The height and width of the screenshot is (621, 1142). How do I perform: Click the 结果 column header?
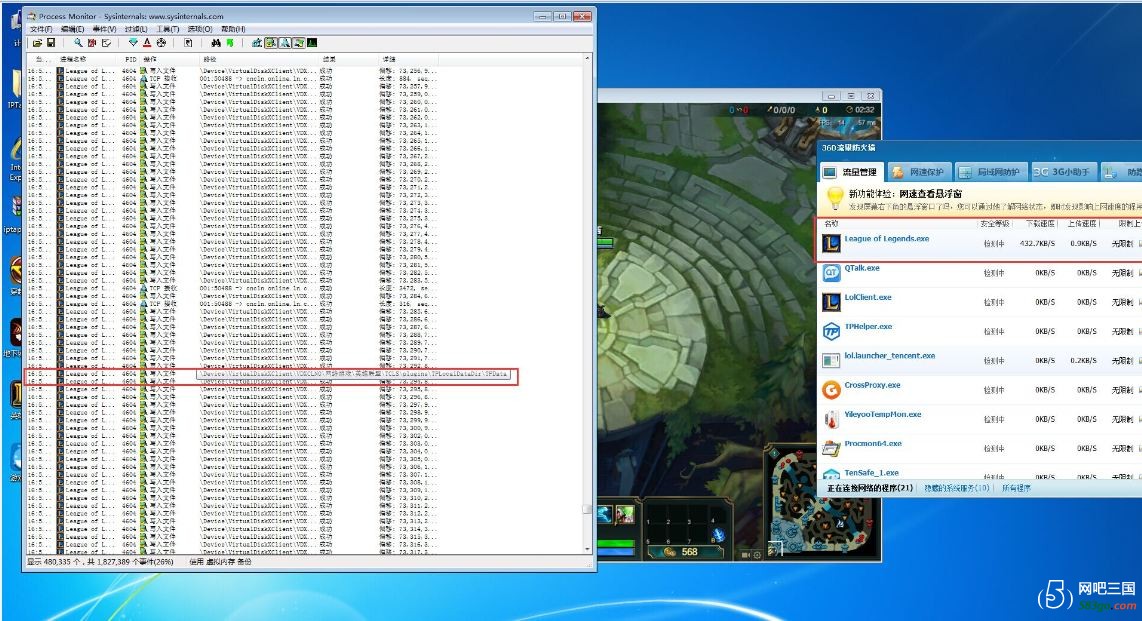coord(329,59)
